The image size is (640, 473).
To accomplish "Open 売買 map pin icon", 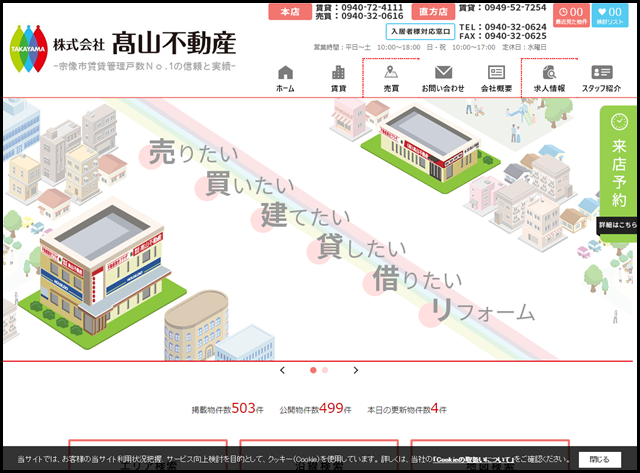I will point(391,72).
